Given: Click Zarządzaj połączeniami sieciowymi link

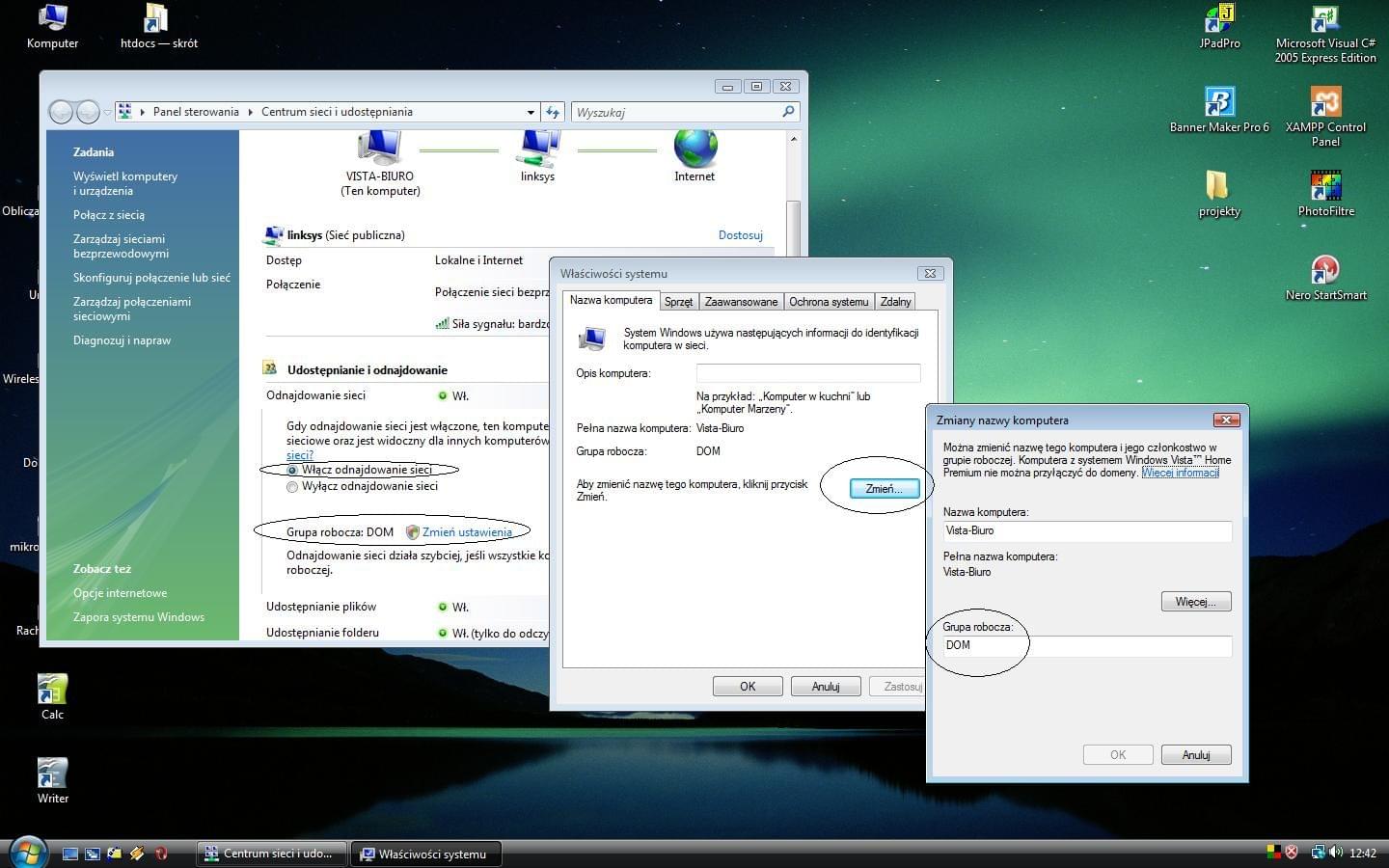Looking at the screenshot, I should 132,309.
